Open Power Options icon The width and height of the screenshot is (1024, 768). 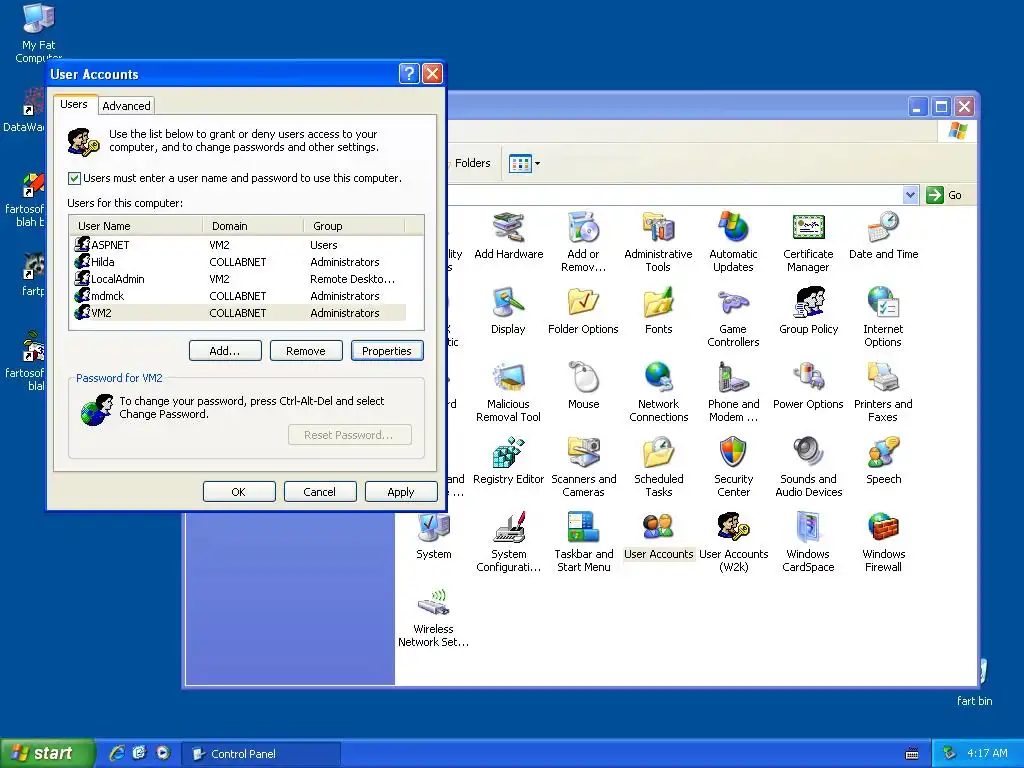pos(808,385)
